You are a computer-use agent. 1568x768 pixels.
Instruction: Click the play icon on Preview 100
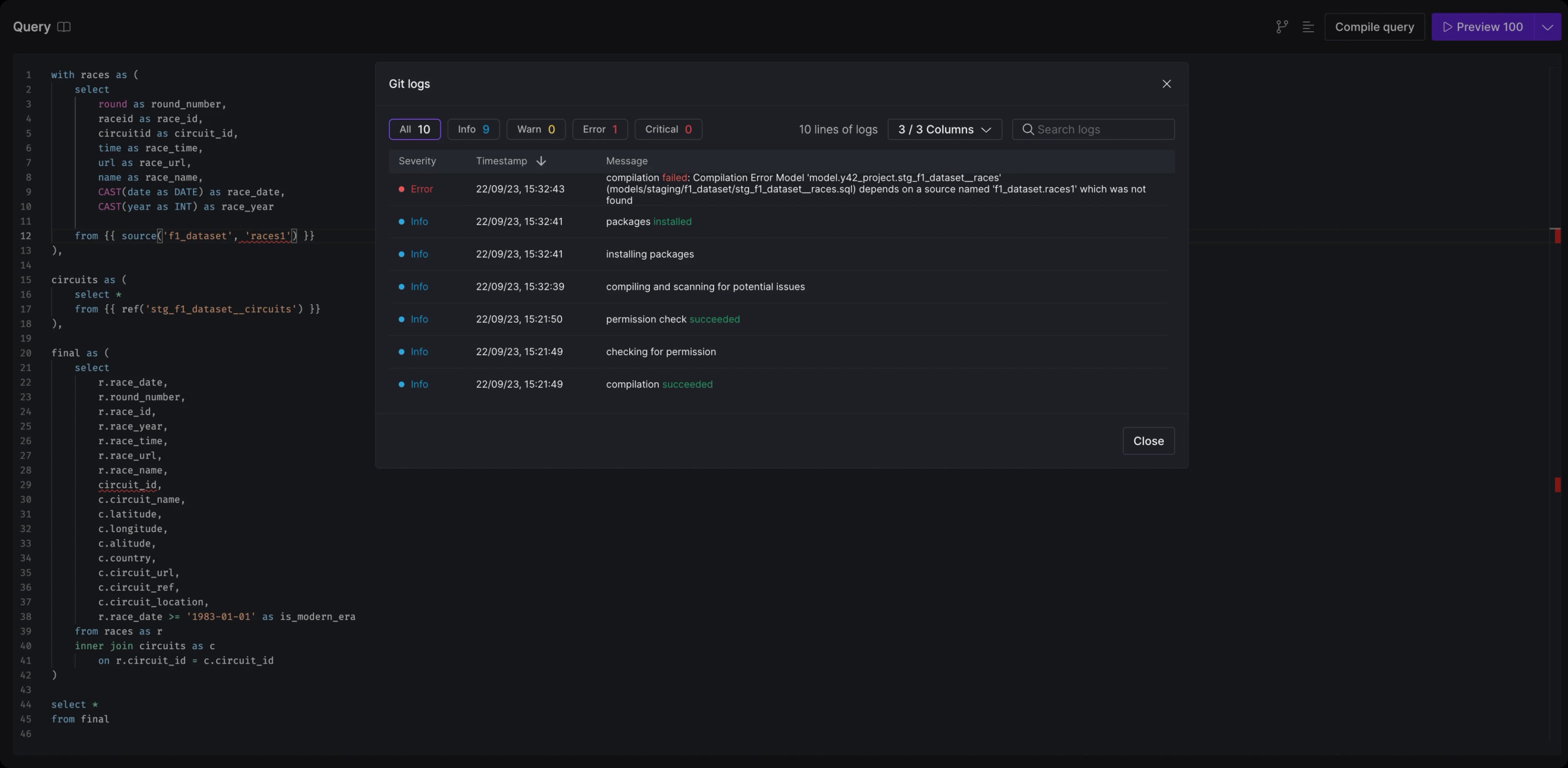(1448, 27)
